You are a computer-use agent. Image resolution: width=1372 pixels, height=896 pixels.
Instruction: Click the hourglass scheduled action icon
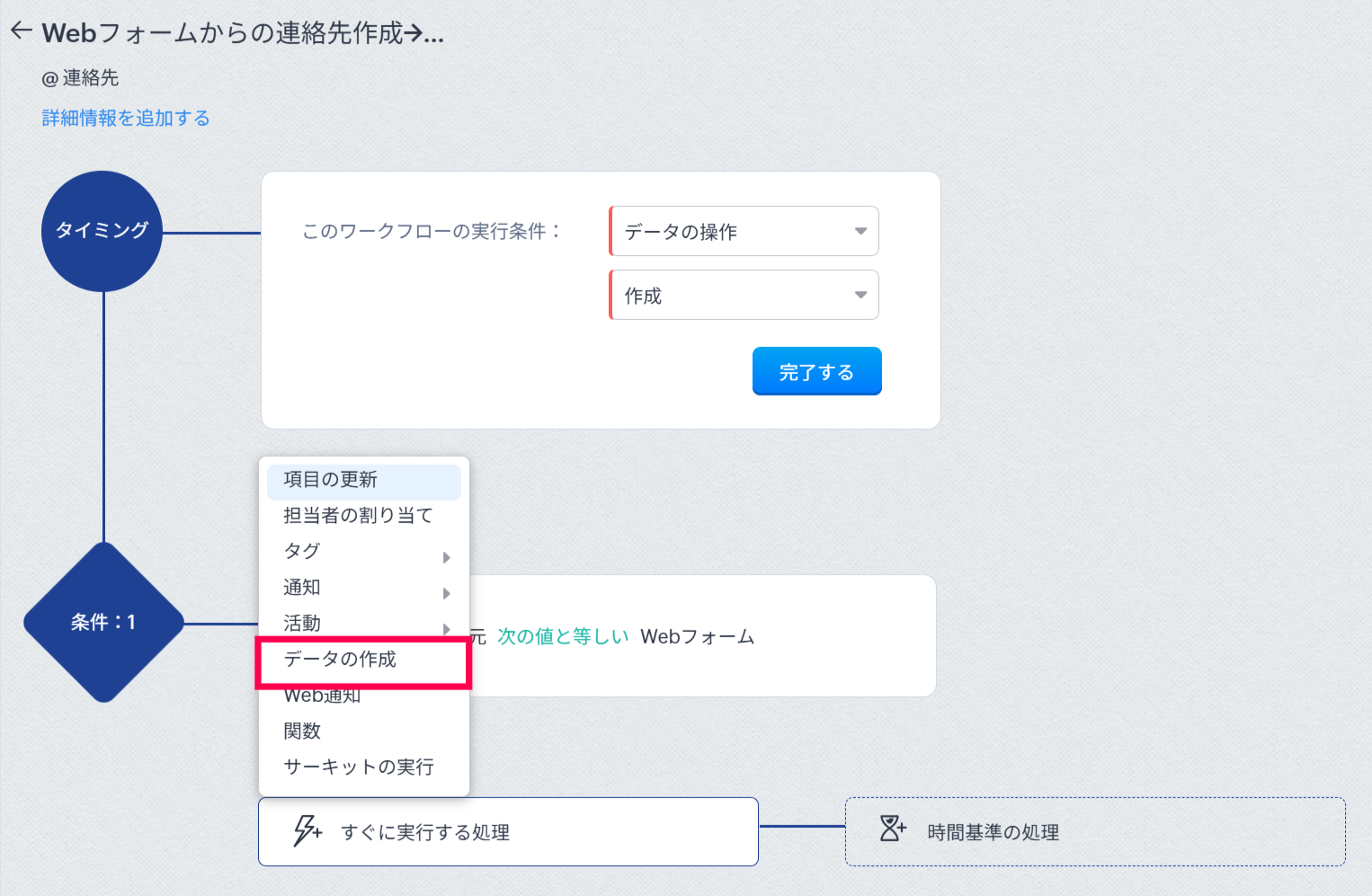click(x=892, y=829)
